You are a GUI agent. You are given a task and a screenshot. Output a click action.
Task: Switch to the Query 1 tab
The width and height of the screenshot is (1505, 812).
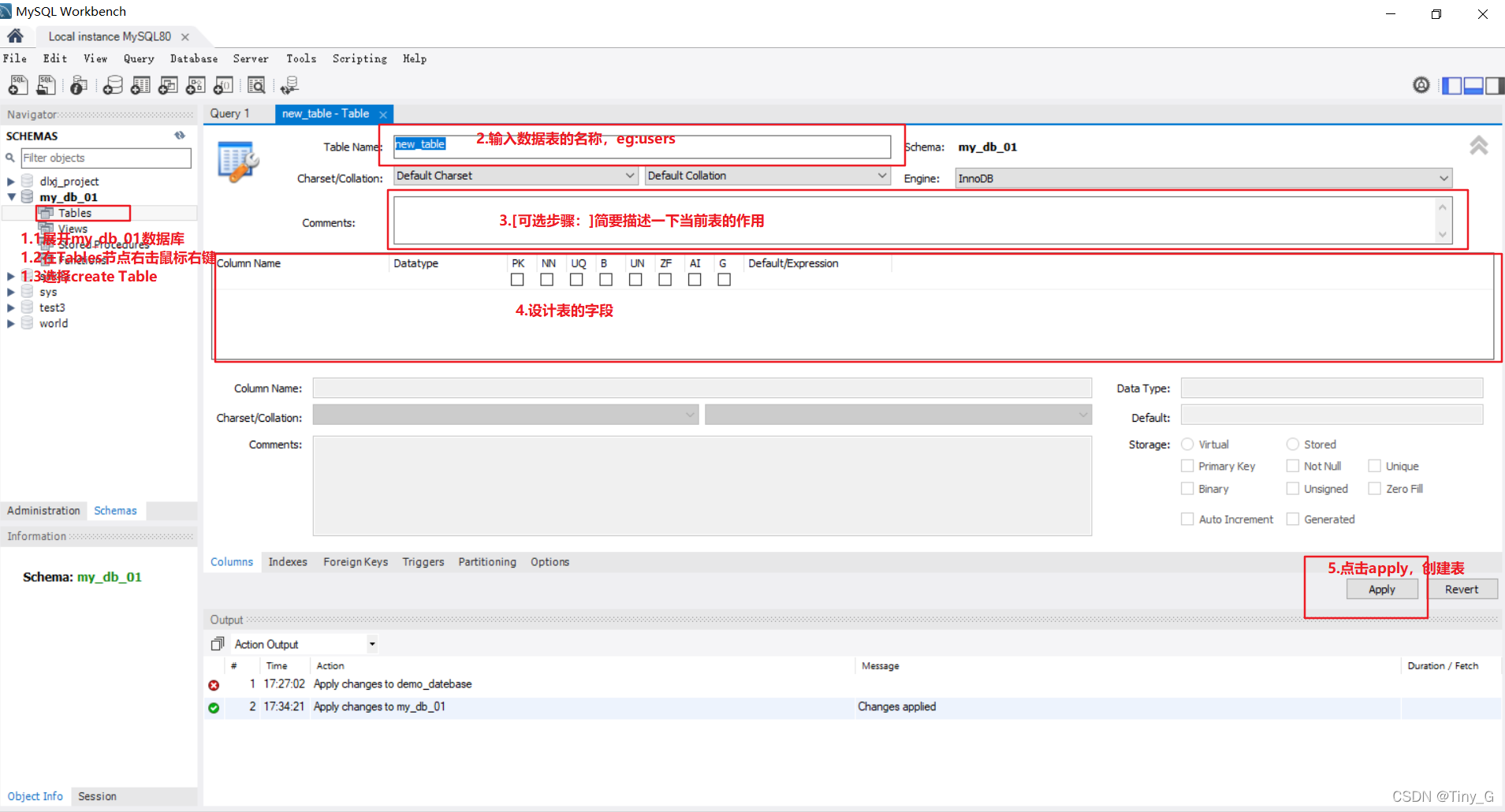[229, 114]
